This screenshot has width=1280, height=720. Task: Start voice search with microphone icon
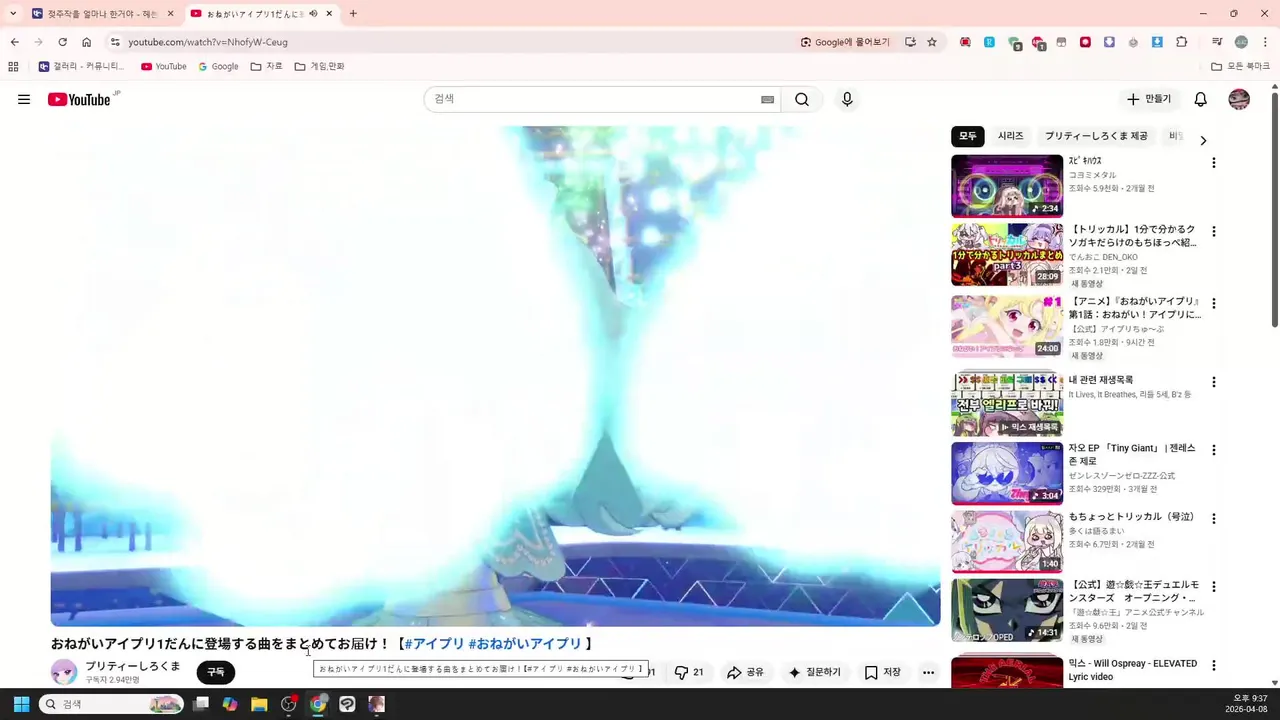847,99
